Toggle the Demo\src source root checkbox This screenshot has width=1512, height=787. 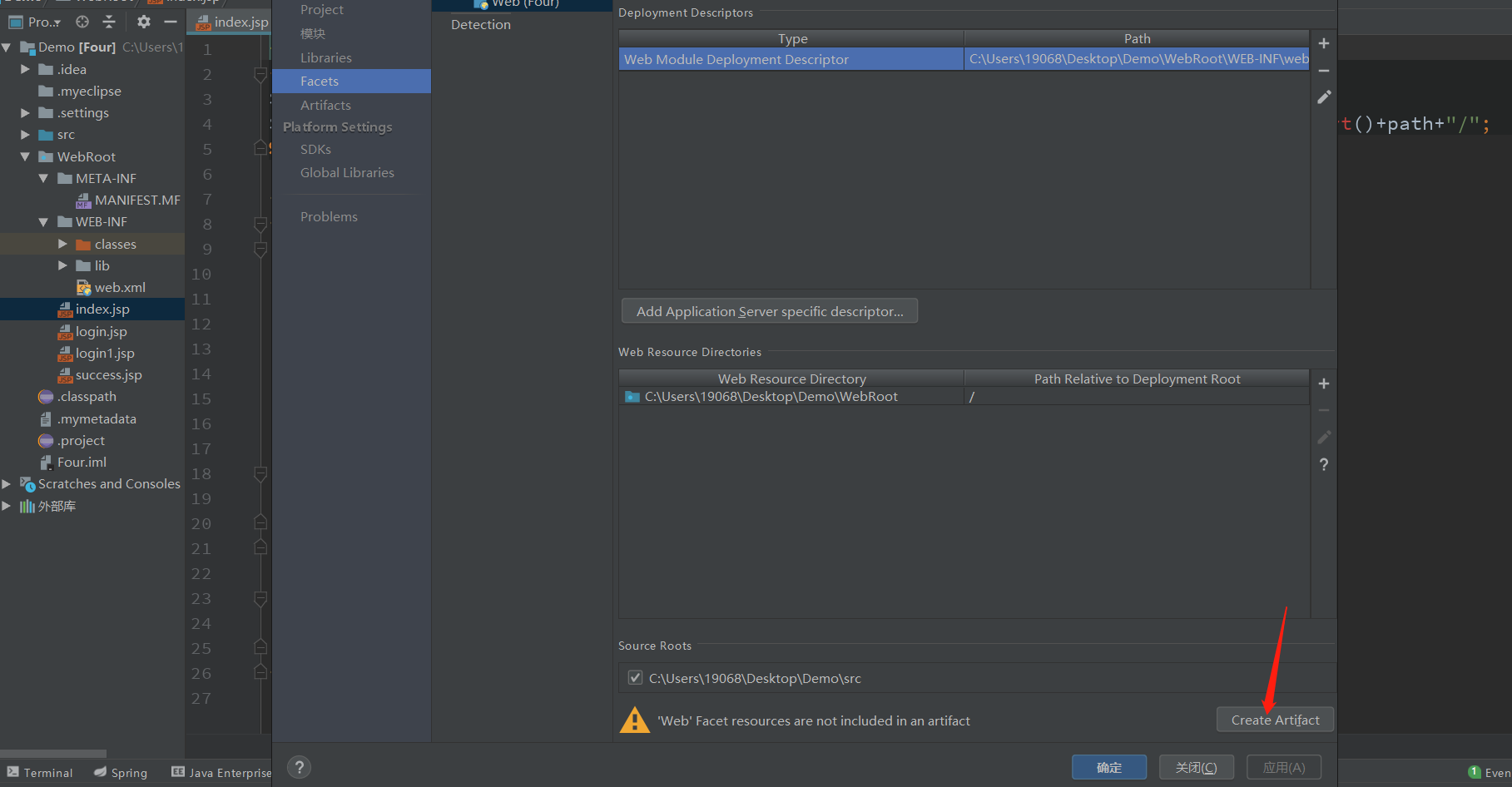[x=635, y=677]
